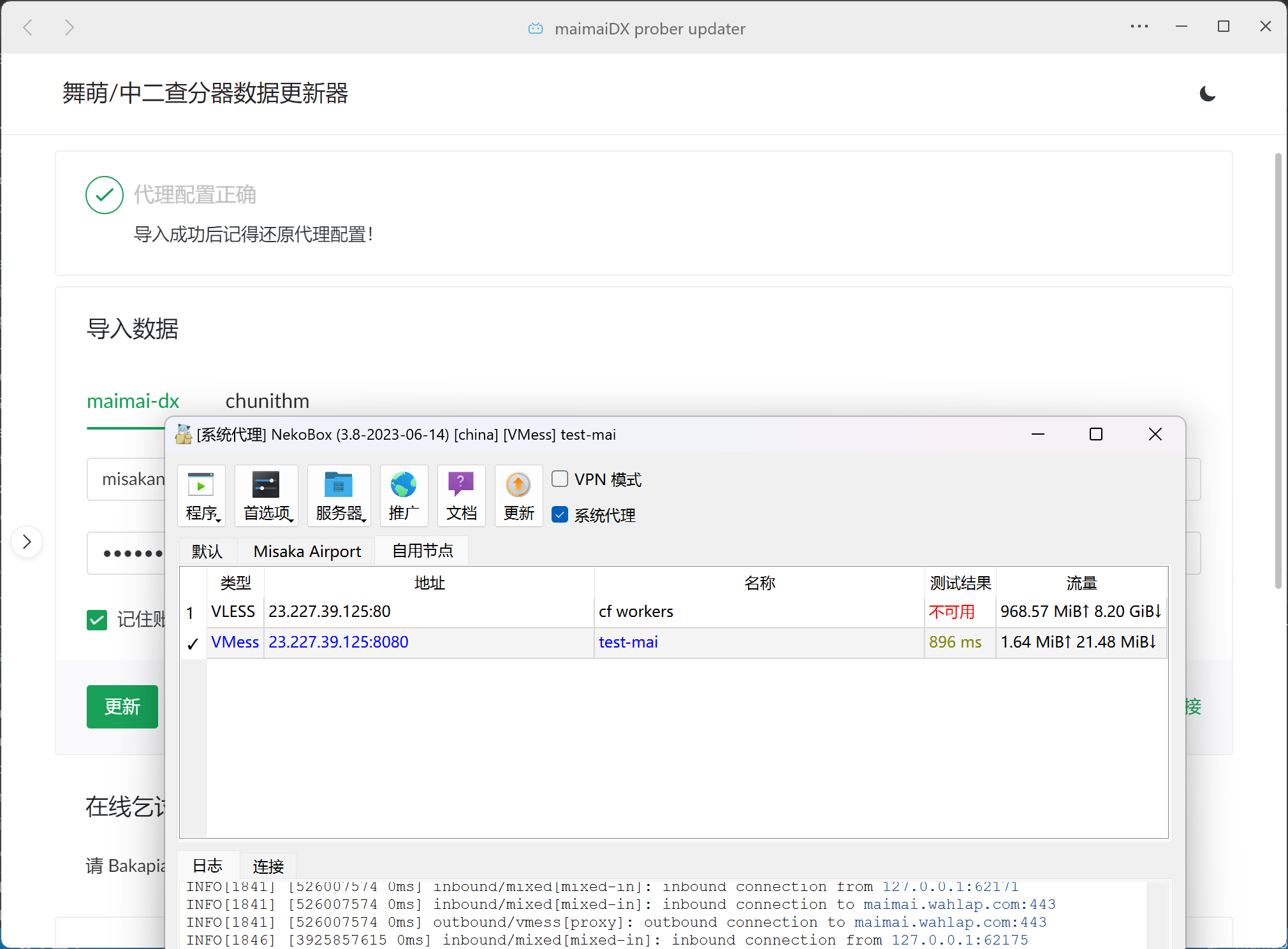Switch to the chunithm tab
This screenshot has width=1288, height=949.
[x=267, y=401]
